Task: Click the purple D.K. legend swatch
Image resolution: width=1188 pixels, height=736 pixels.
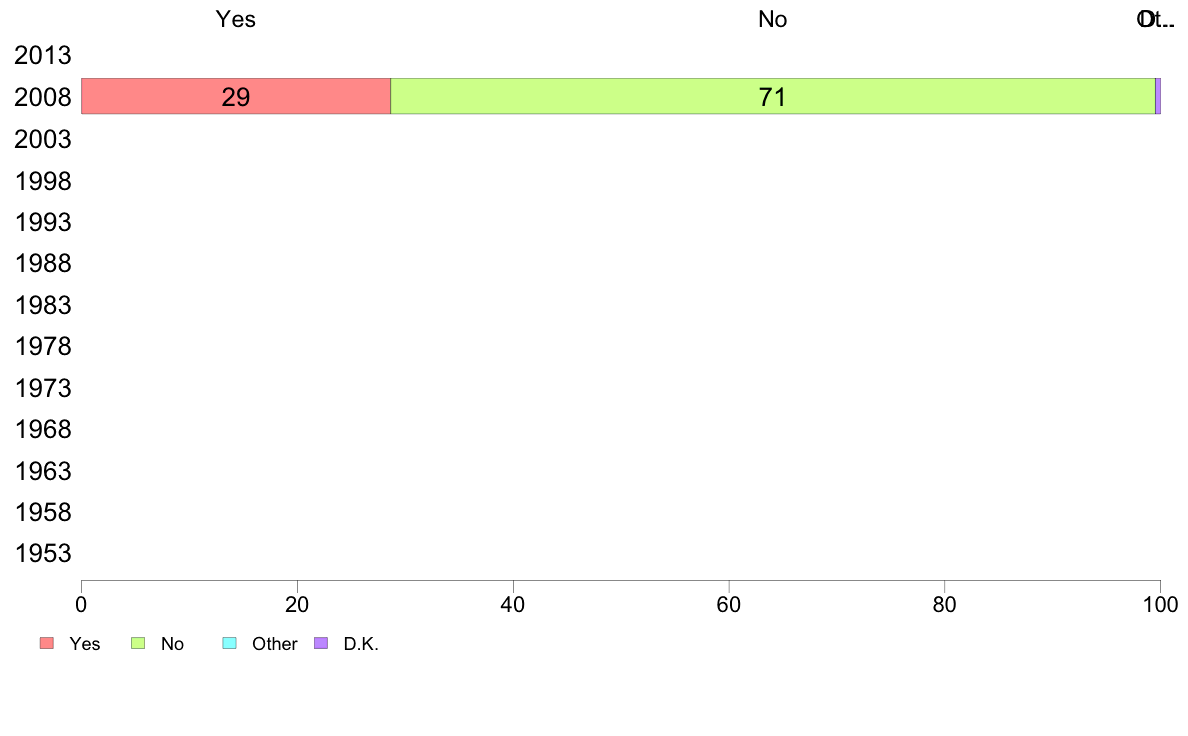Action: 321,644
